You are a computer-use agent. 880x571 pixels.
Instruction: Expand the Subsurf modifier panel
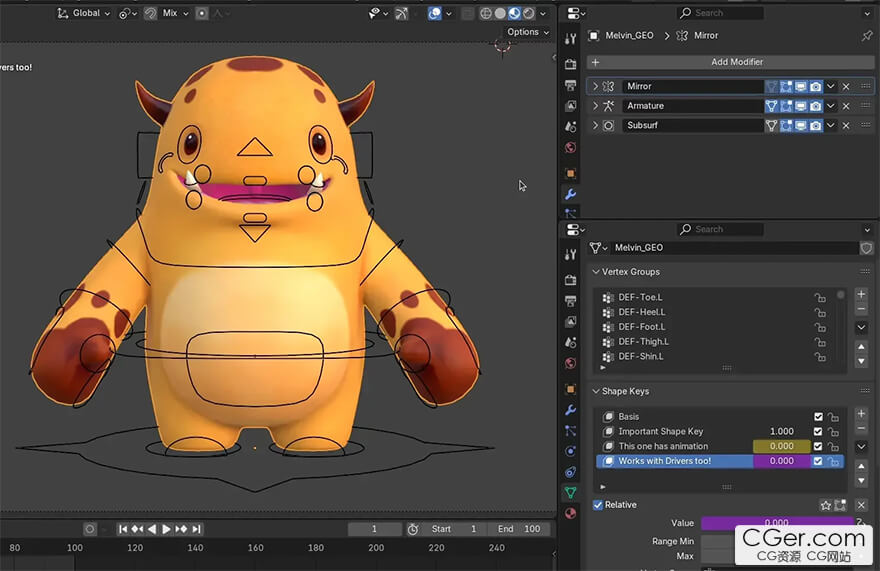point(595,125)
